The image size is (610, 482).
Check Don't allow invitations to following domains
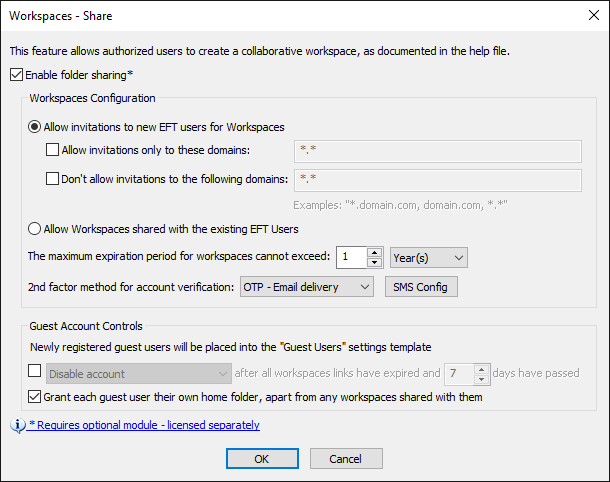tap(54, 179)
